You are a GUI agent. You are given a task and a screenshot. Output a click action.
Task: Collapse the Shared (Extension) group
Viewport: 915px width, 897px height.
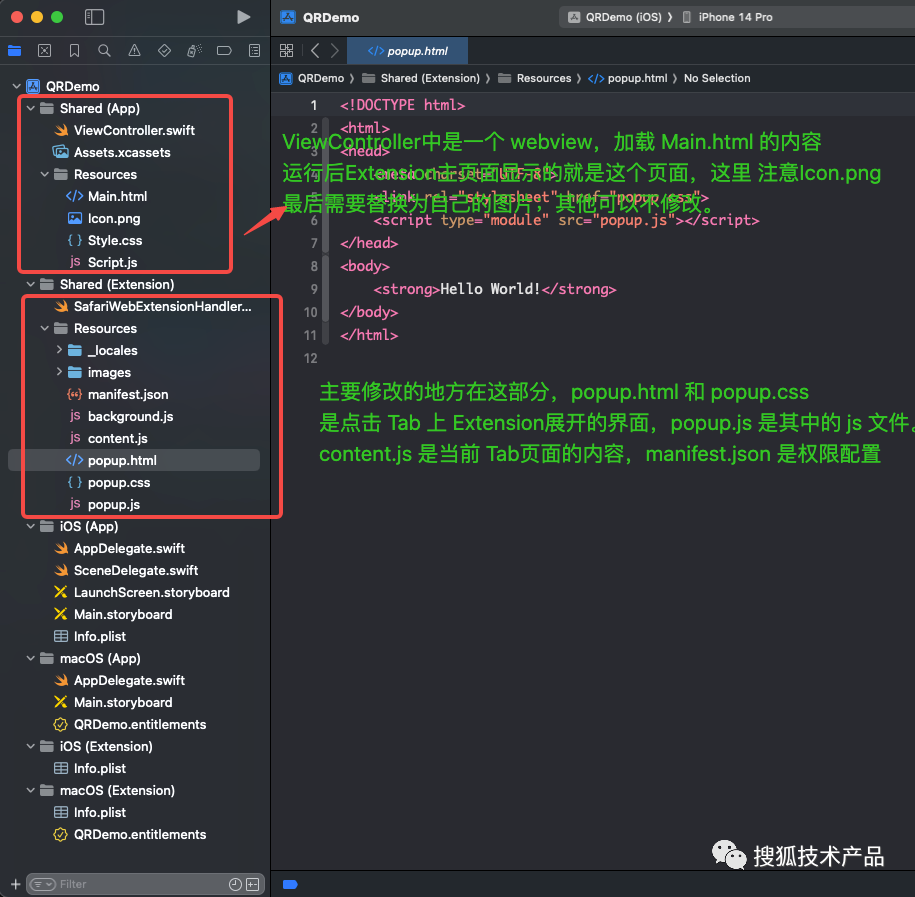tap(30, 284)
